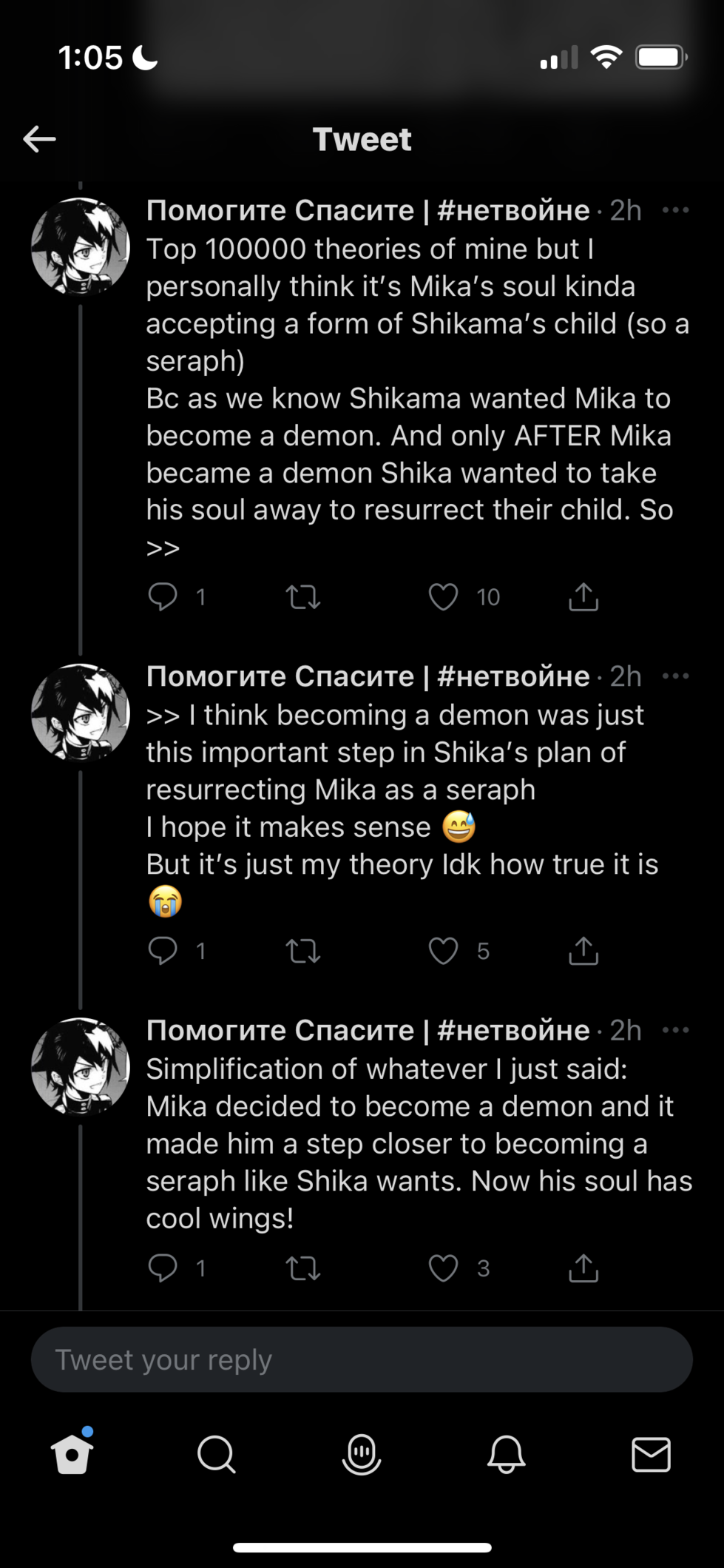Reply to the second tweet in thread

pyautogui.click(x=163, y=951)
